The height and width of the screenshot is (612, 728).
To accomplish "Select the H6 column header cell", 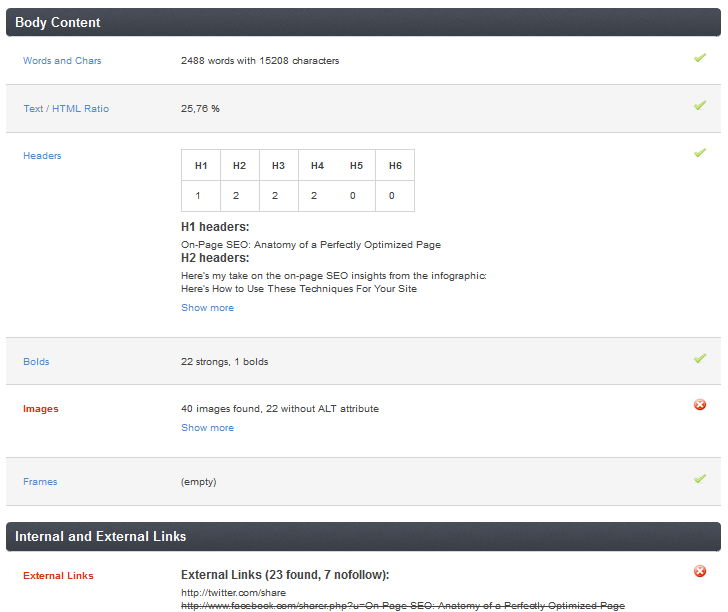I will [395, 165].
